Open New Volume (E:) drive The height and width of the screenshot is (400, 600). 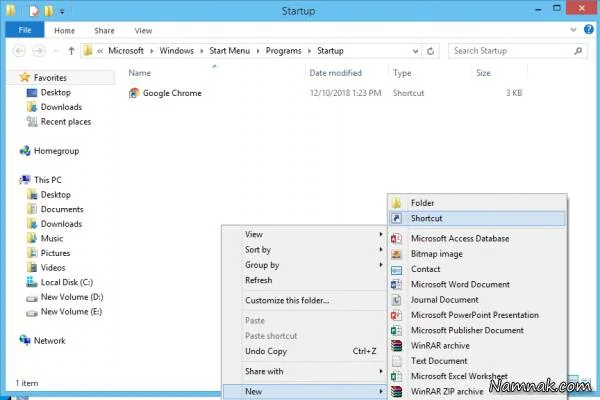[x=71, y=312]
